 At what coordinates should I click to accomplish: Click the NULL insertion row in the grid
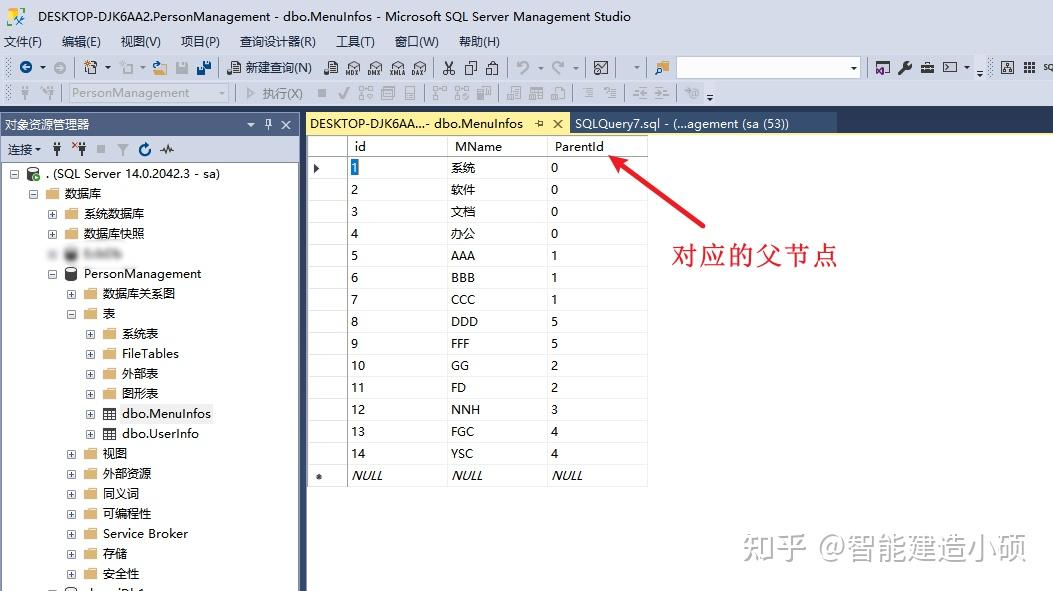pos(367,475)
